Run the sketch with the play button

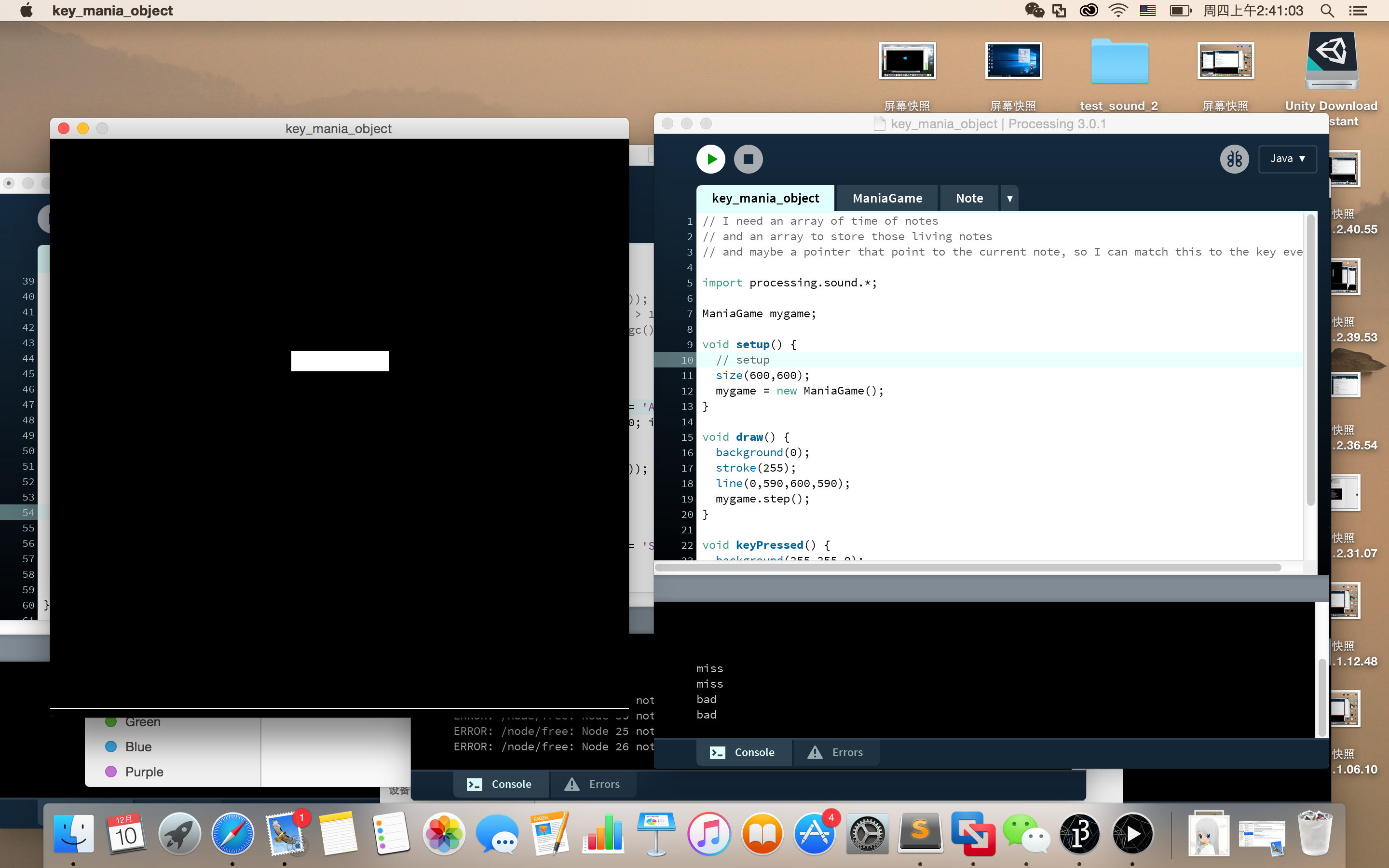pos(710,159)
